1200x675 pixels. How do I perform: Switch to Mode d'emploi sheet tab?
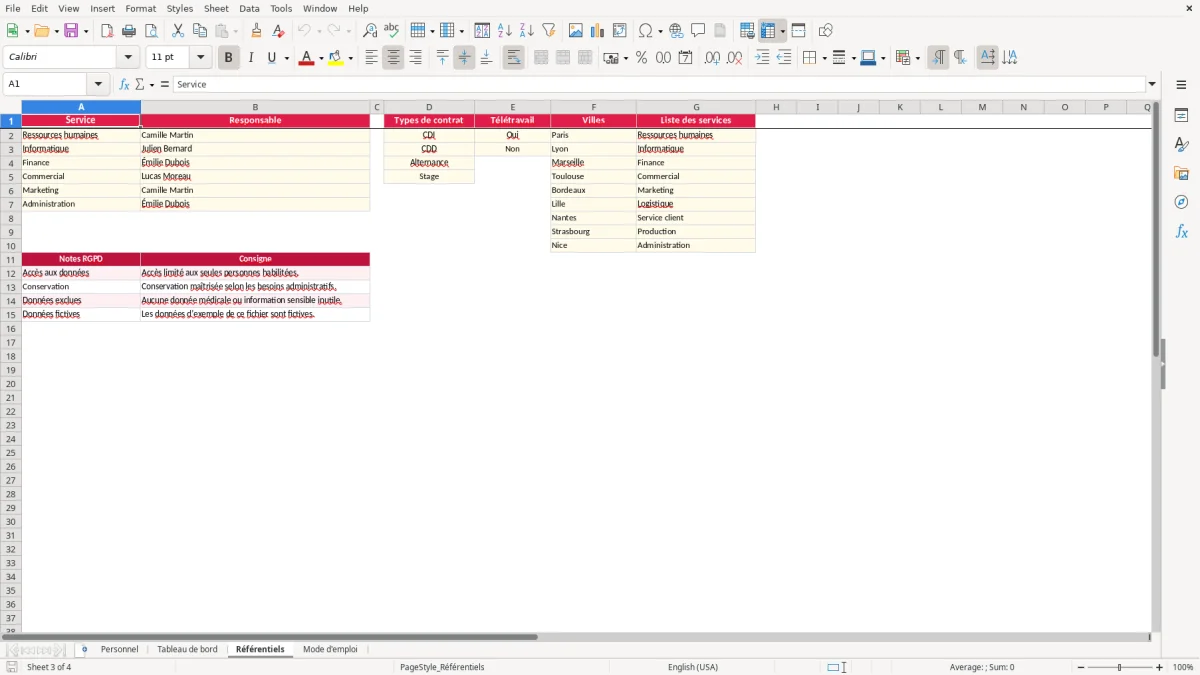tap(330, 649)
